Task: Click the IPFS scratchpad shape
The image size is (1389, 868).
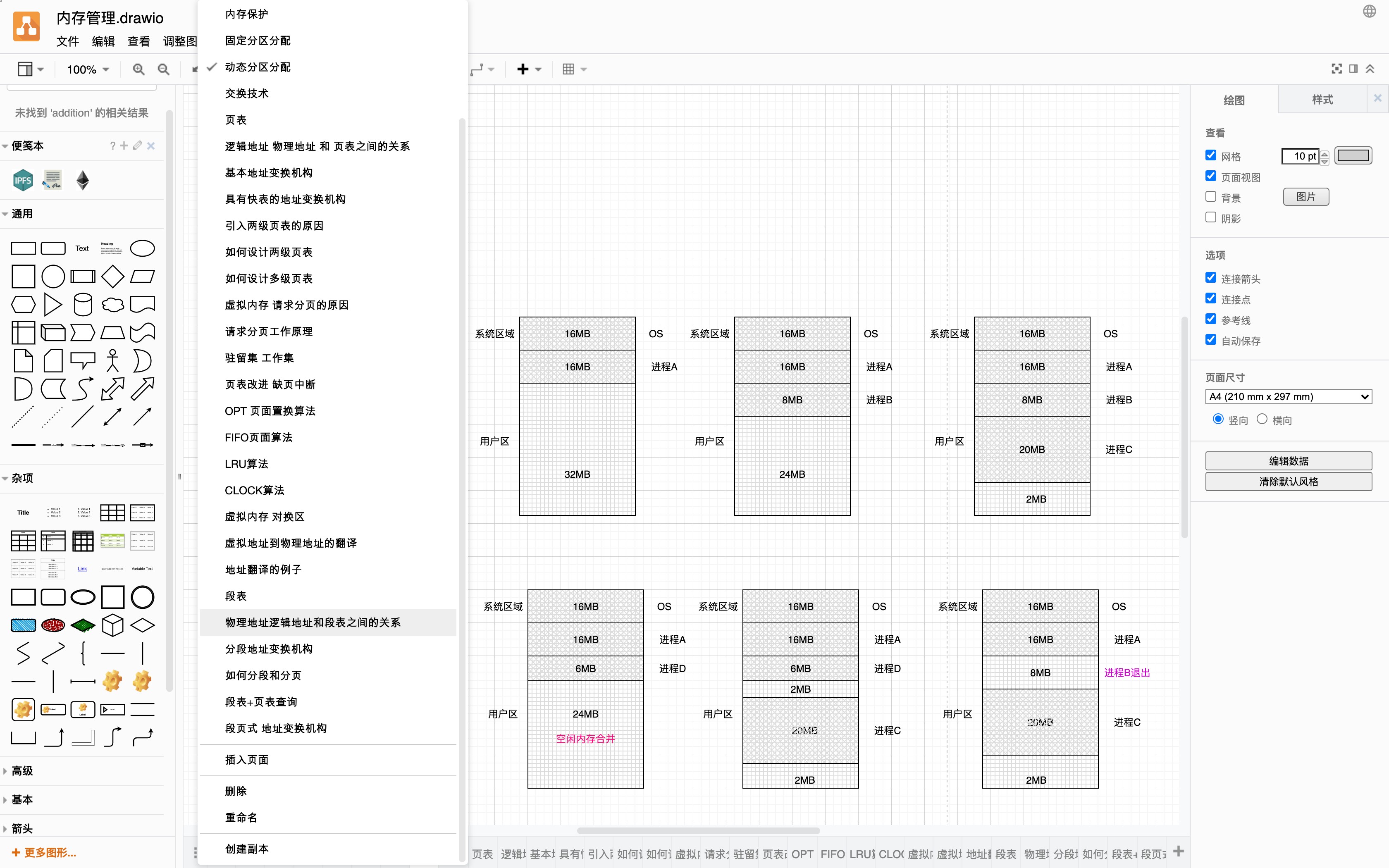Action: tap(23, 181)
